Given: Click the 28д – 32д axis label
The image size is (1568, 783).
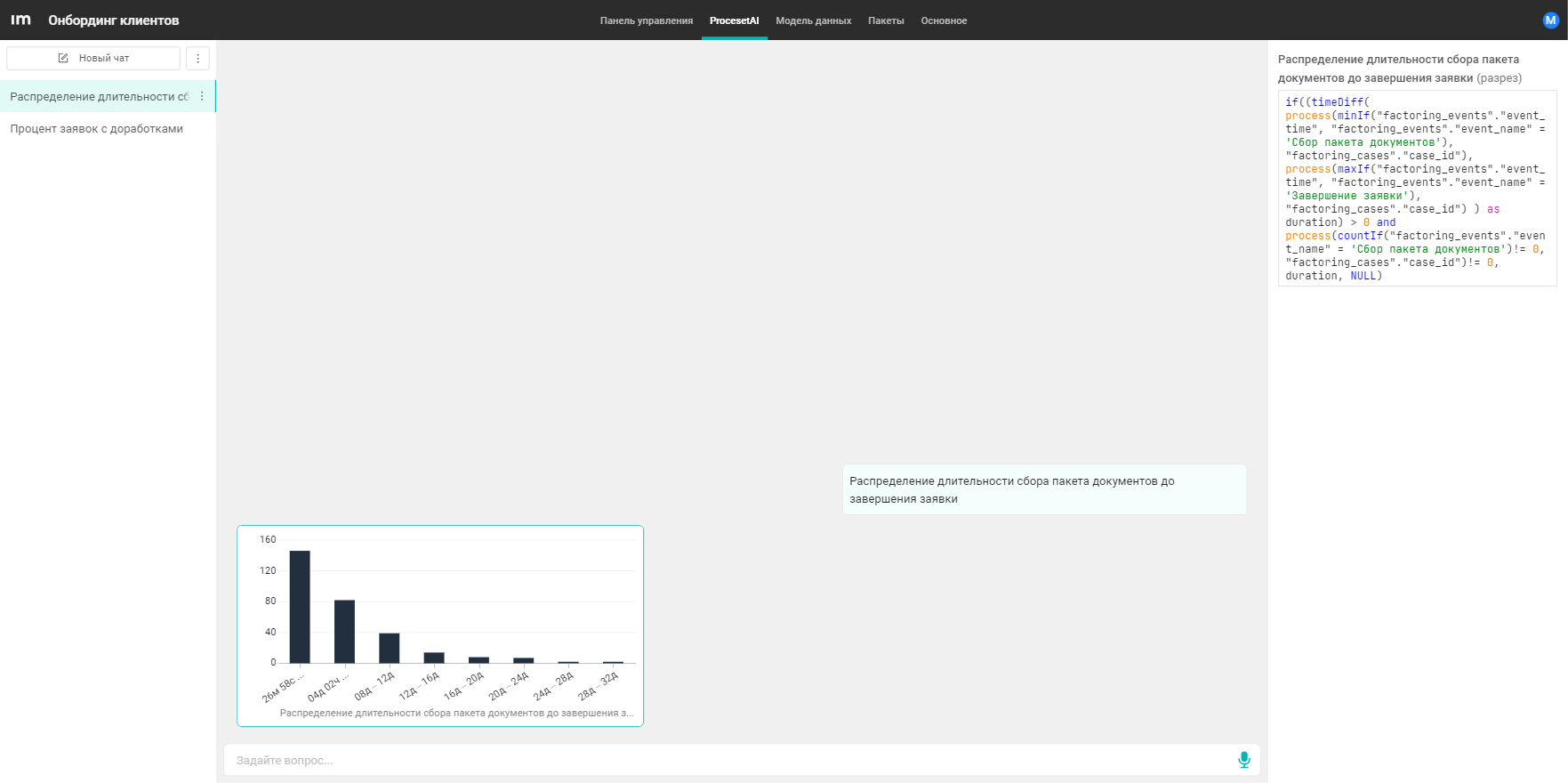Looking at the screenshot, I should coord(599,686).
